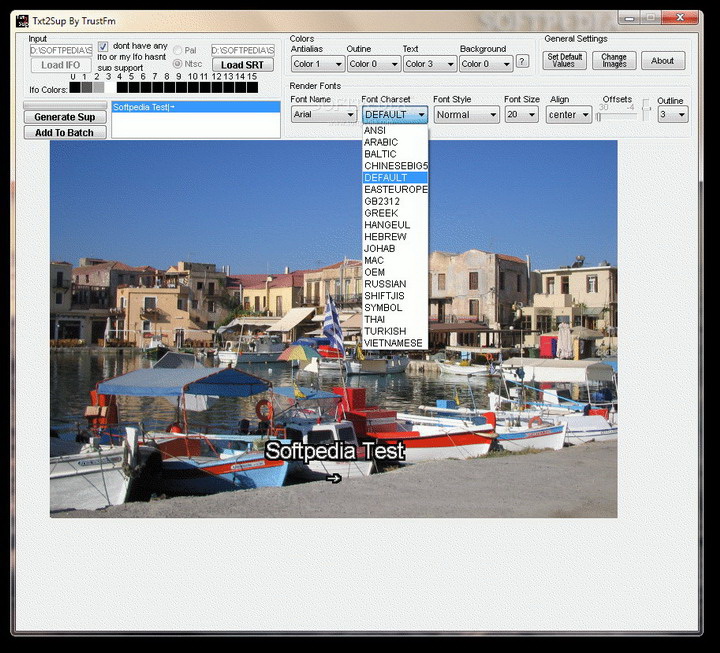This screenshot has width=720, height=653.
Task: Open the Font Name dropdown showing Arial
Action: pos(324,114)
